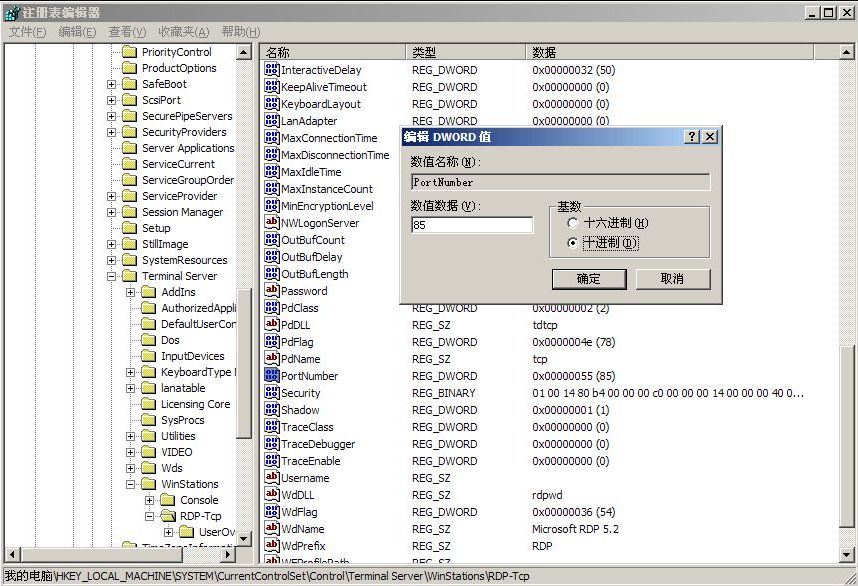This screenshot has width=858, height=586.
Task: Open the 编辑 (Edit) menu
Action: (x=77, y=32)
